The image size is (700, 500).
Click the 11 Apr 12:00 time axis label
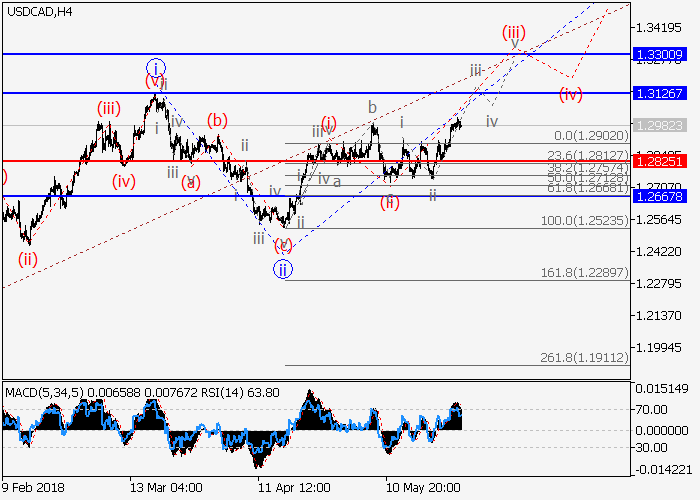[293, 487]
